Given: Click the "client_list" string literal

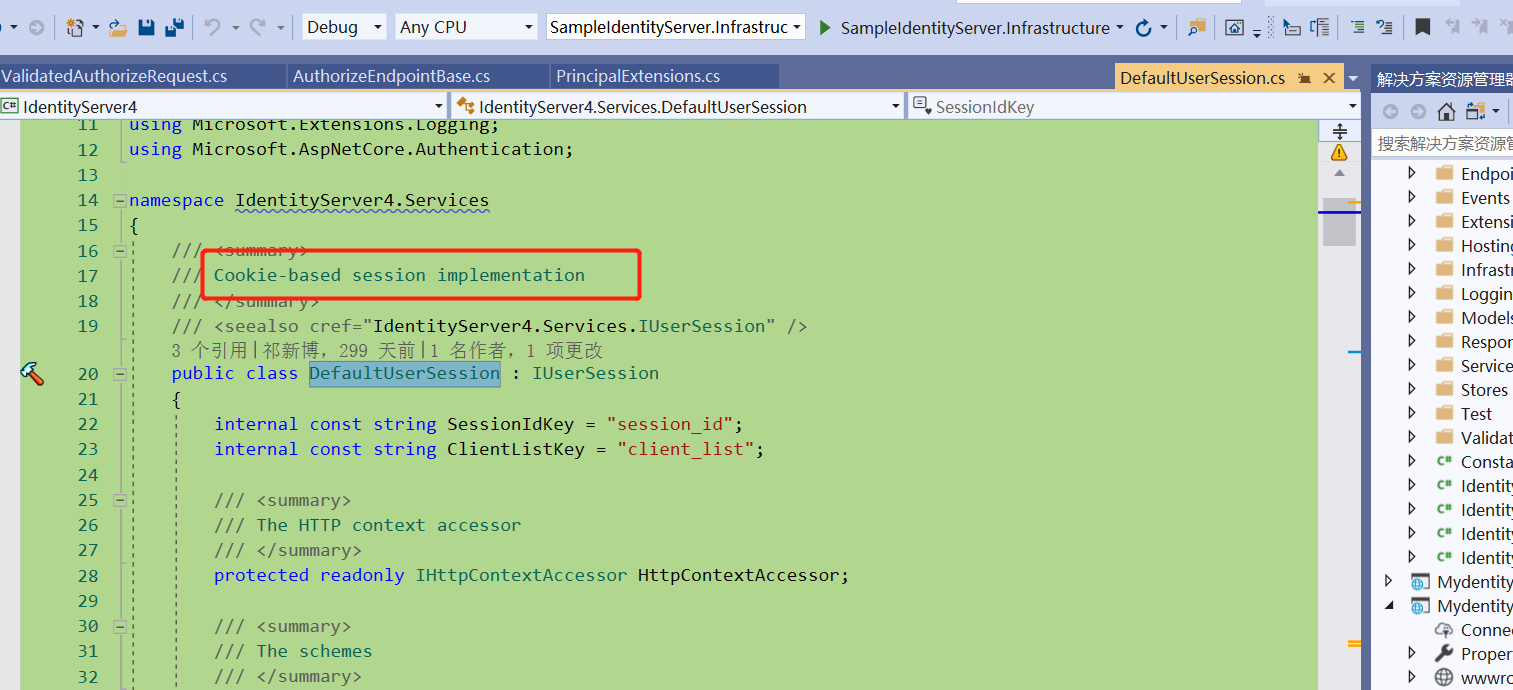Looking at the screenshot, I should [686, 449].
